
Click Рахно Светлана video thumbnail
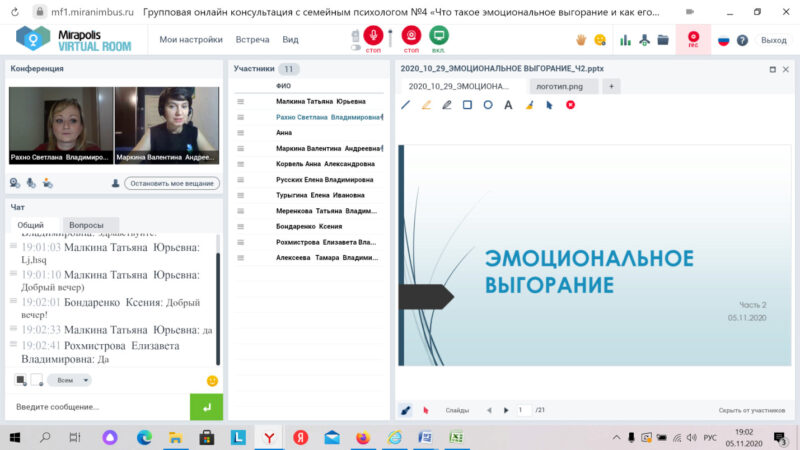coord(61,125)
